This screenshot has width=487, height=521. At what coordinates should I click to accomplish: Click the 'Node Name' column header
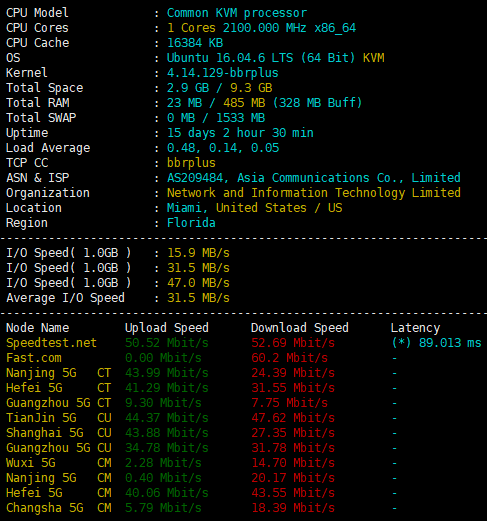(38, 328)
